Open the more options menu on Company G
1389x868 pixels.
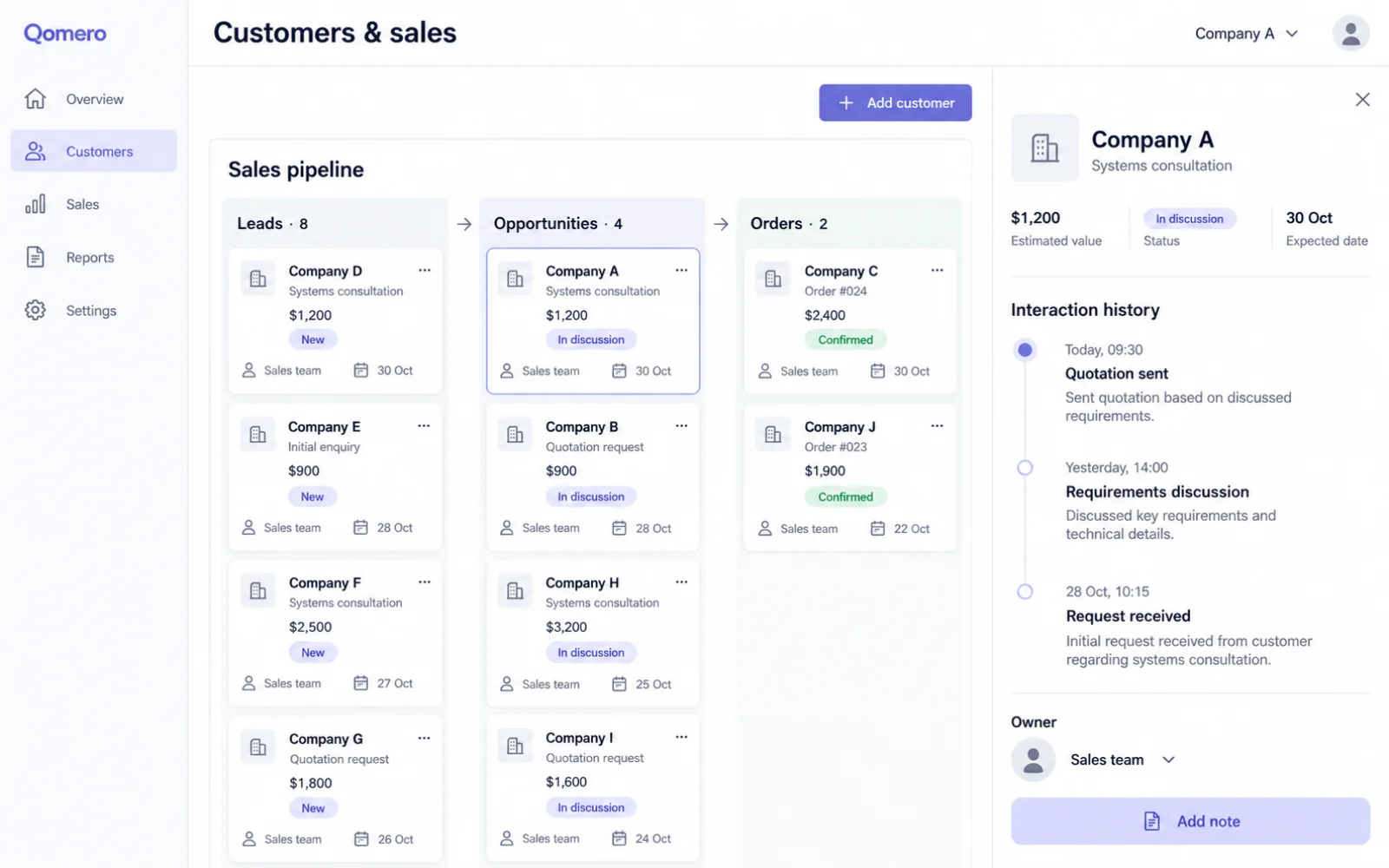425,738
